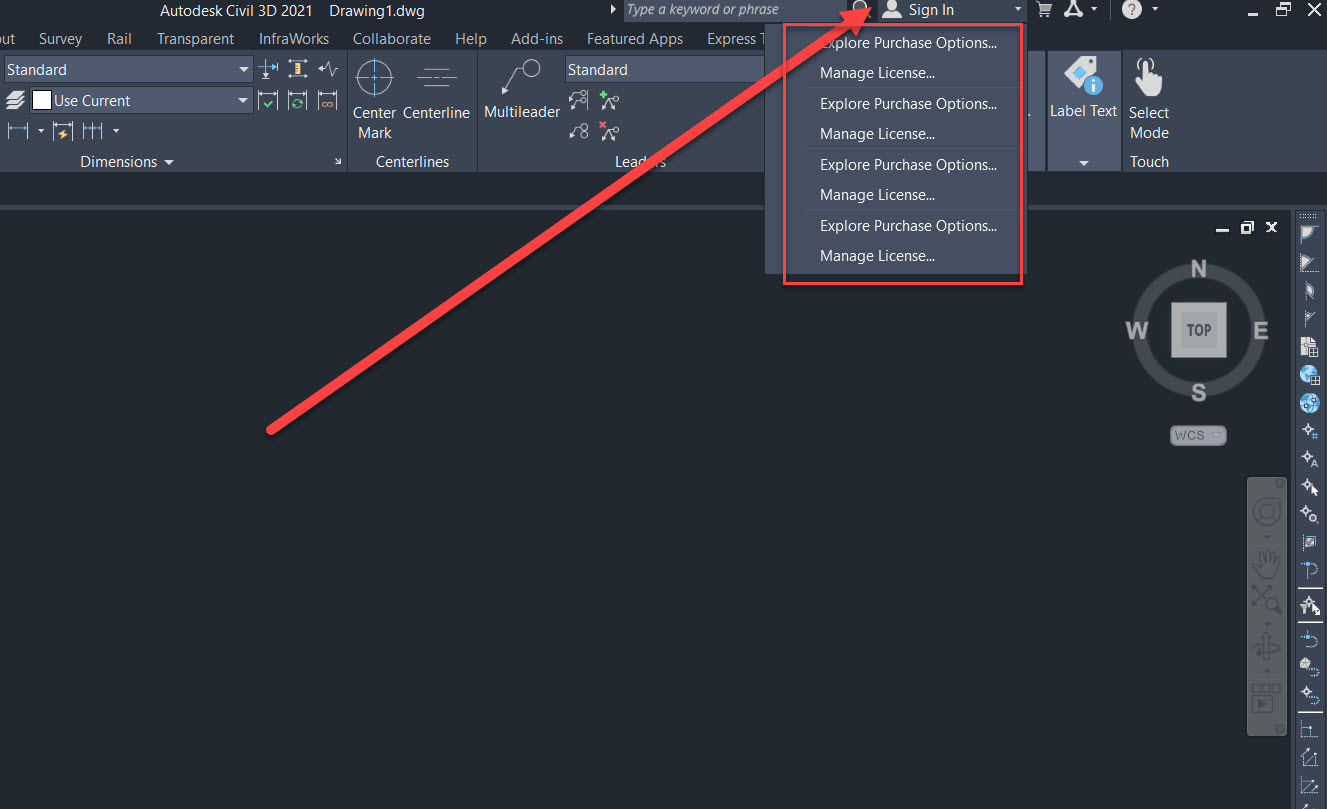1327x809 pixels.
Task: Start the Multileader command
Action: pyautogui.click(x=522, y=90)
